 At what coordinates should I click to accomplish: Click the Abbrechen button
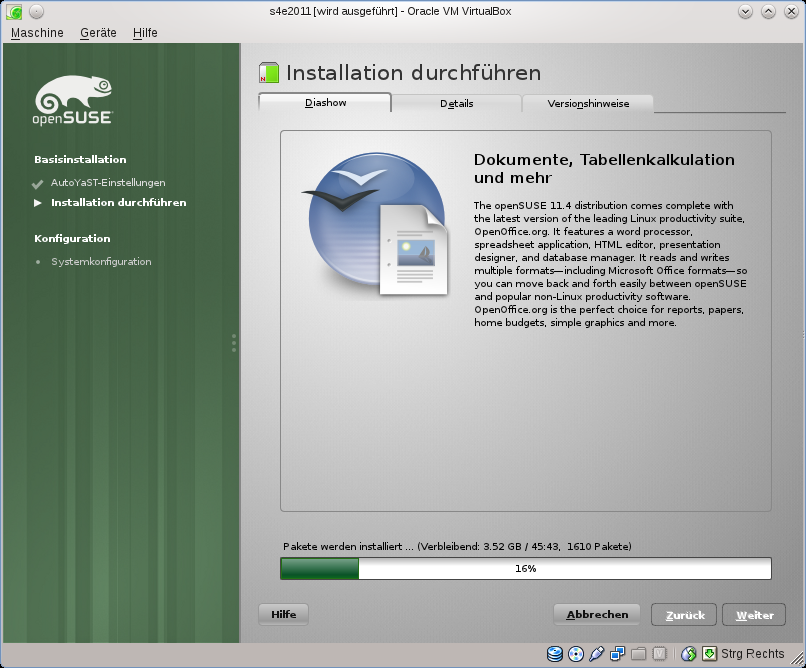point(597,615)
